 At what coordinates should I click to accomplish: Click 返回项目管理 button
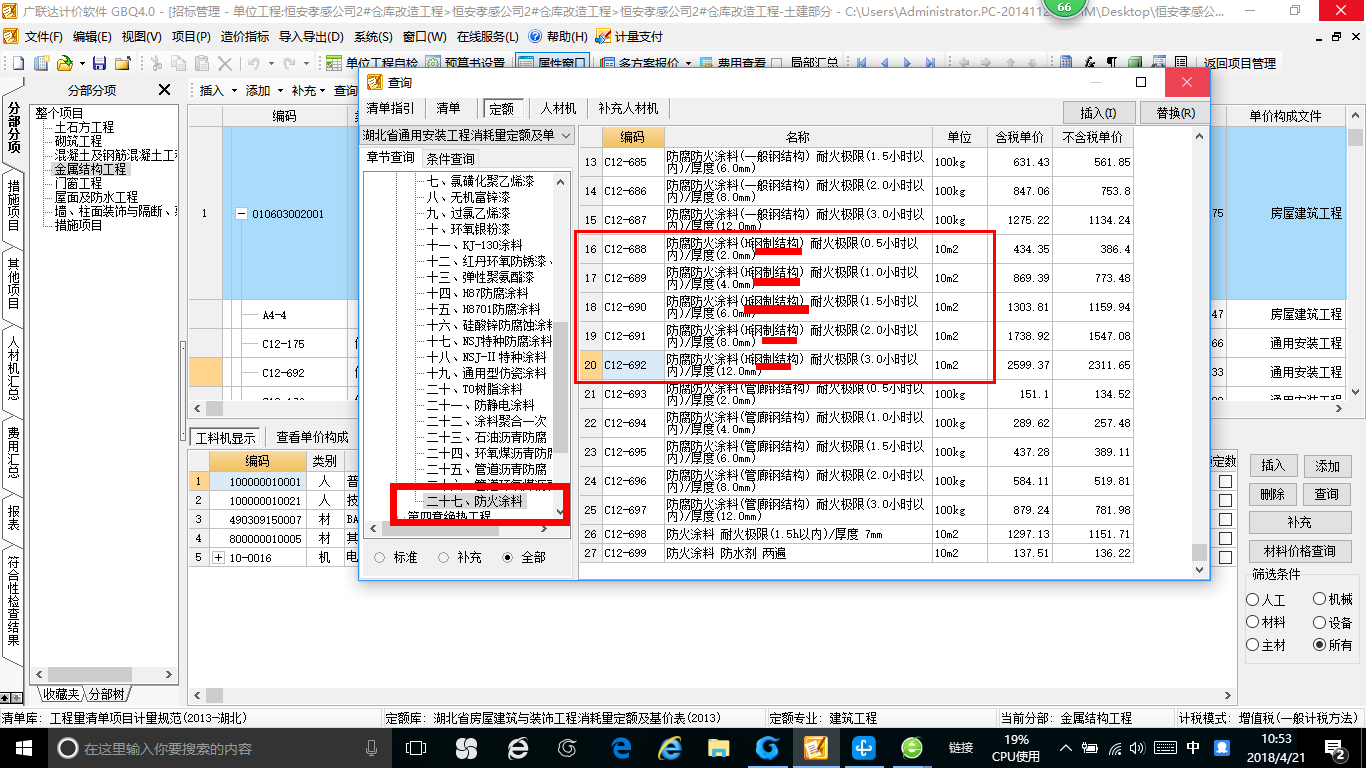tap(1239, 63)
